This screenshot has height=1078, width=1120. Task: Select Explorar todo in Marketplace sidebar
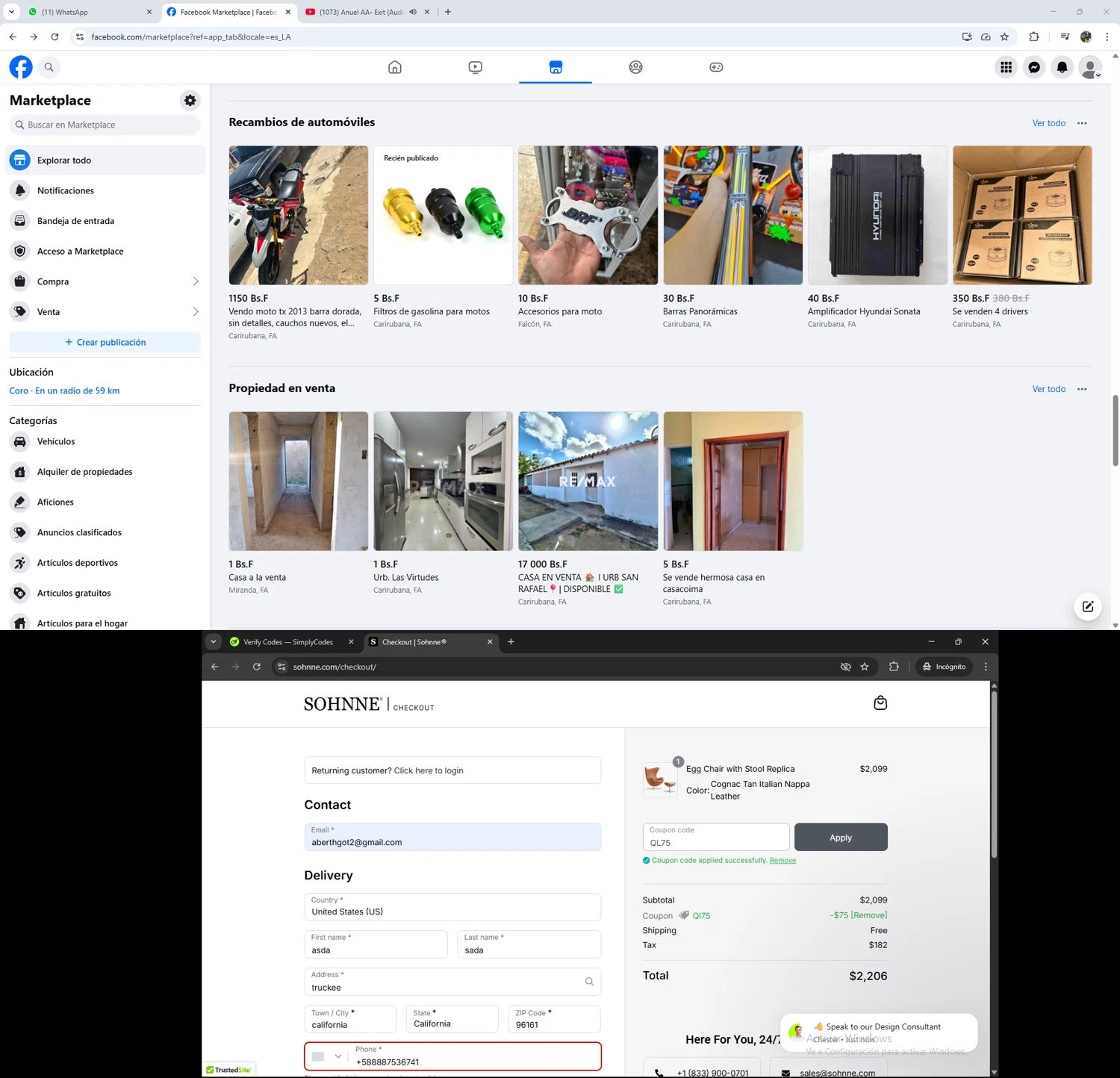pyautogui.click(x=105, y=161)
